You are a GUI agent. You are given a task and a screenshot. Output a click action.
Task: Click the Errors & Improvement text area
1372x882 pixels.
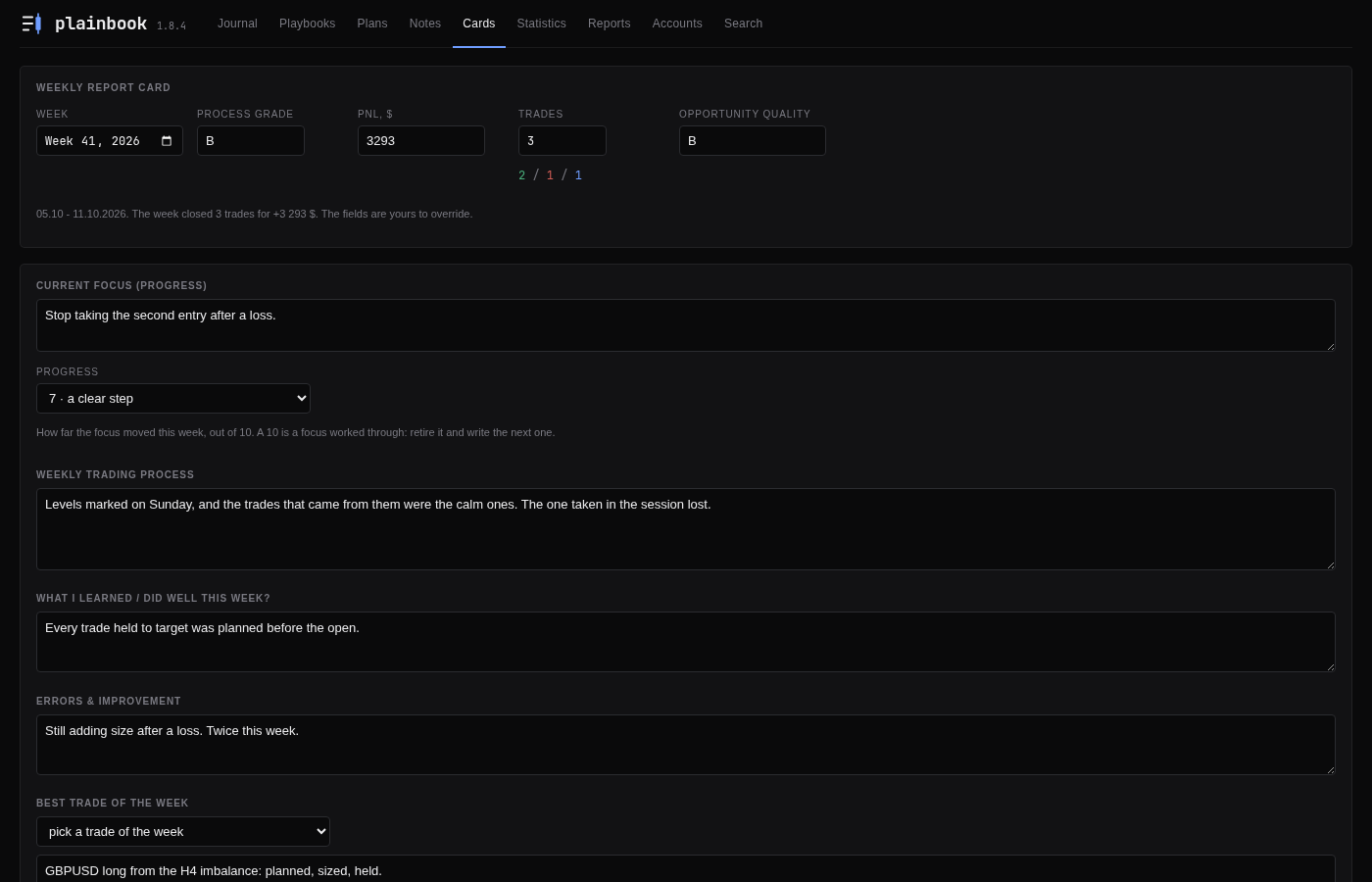[686, 745]
